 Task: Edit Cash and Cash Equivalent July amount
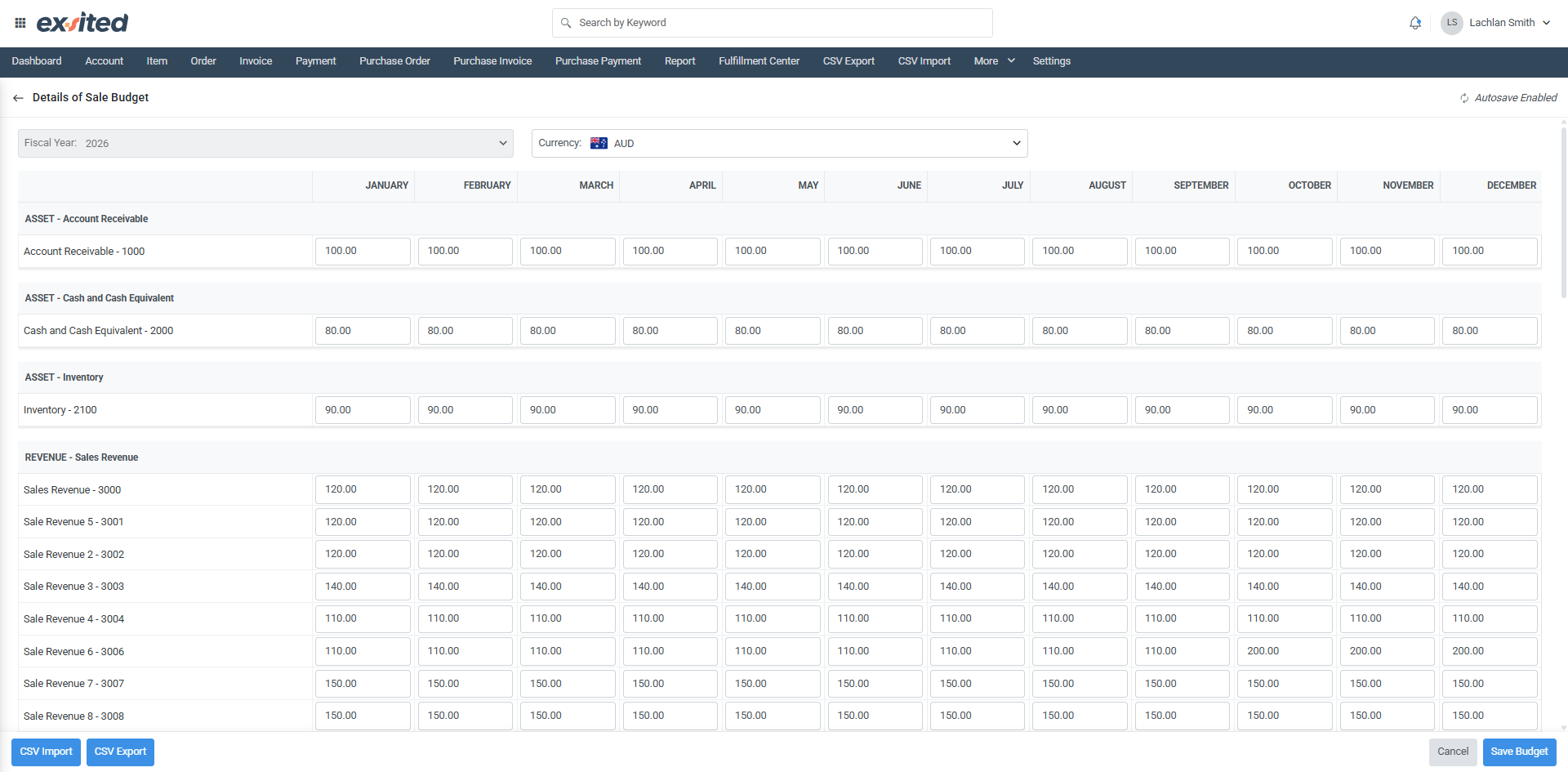(x=978, y=331)
